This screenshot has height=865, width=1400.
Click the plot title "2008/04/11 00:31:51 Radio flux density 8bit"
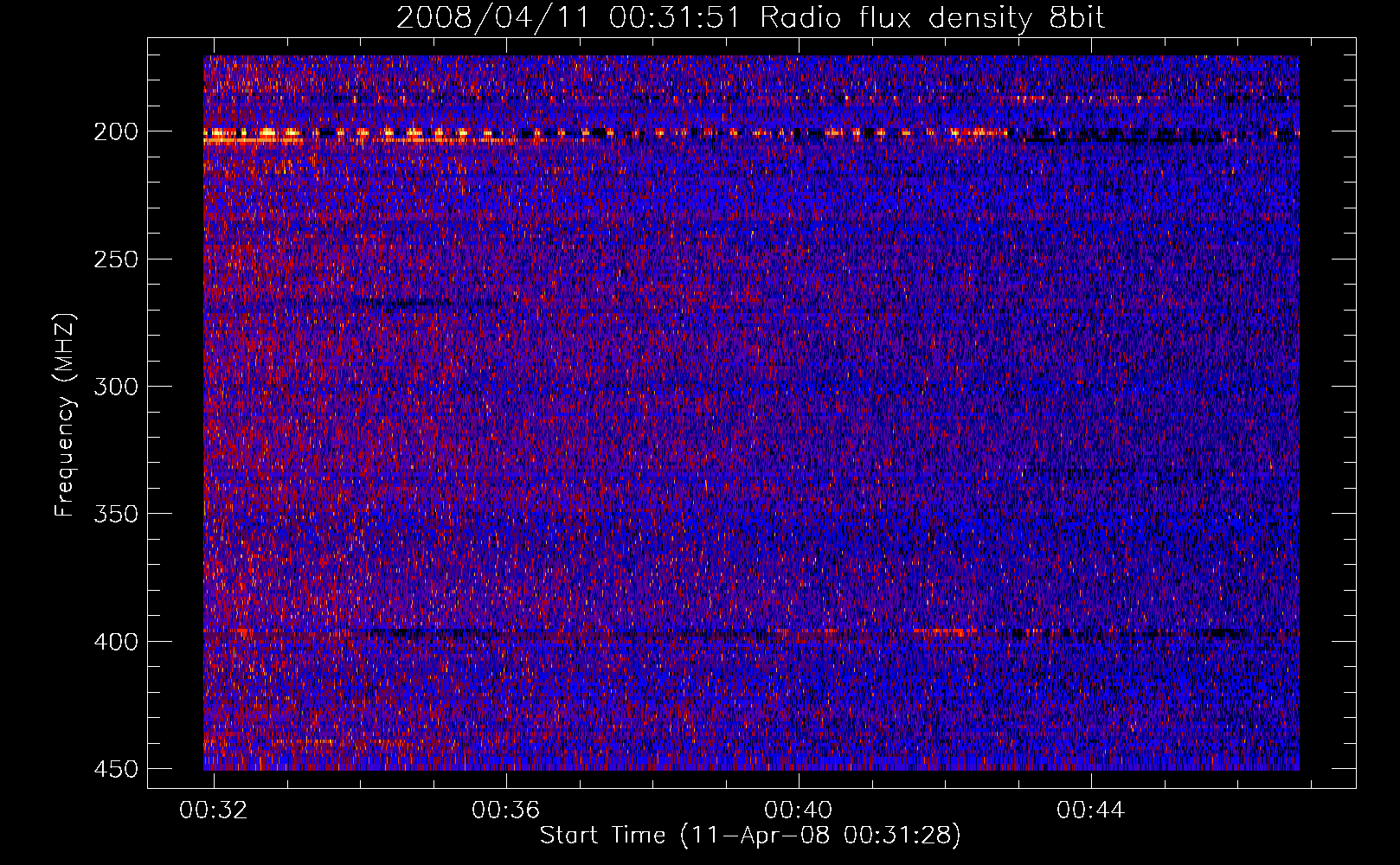pyautogui.click(x=750, y=17)
